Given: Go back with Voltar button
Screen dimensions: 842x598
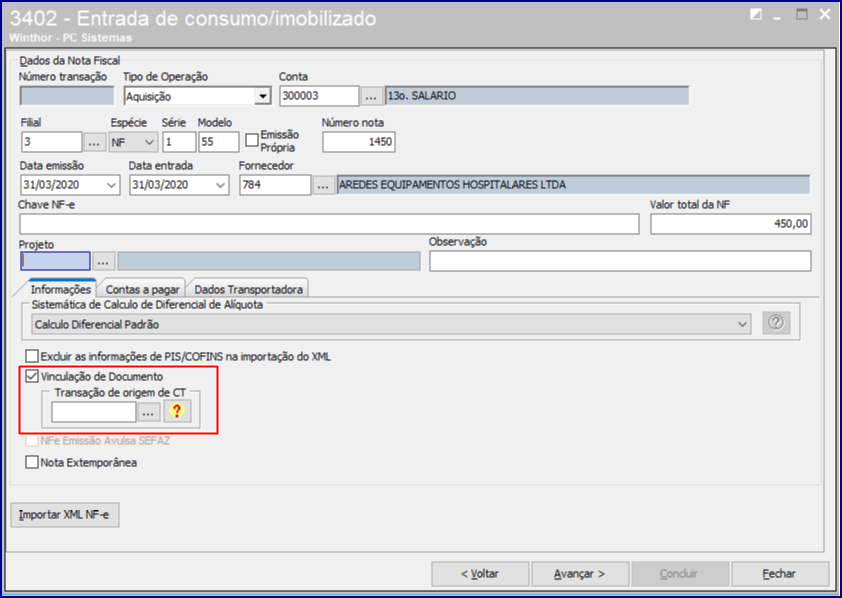Looking at the screenshot, I should tap(480, 574).
